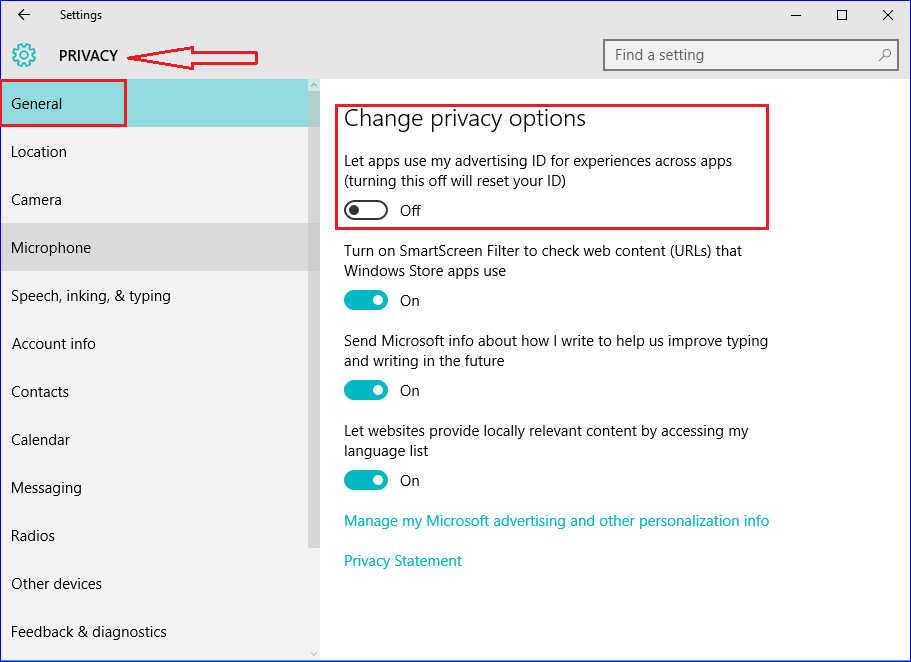The width and height of the screenshot is (911, 662).
Task: Click the Find a setting search box
Action: click(x=751, y=55)
